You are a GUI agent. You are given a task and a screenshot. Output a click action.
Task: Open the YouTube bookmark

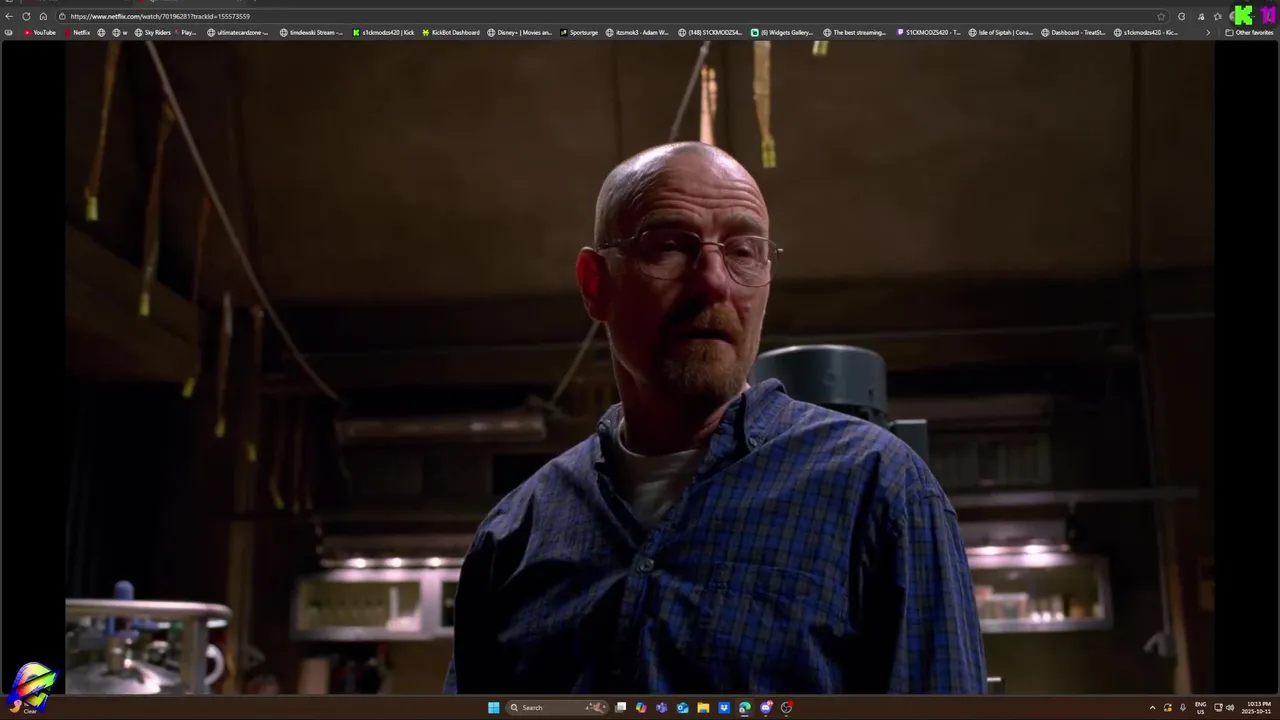[x=39, y=33]
